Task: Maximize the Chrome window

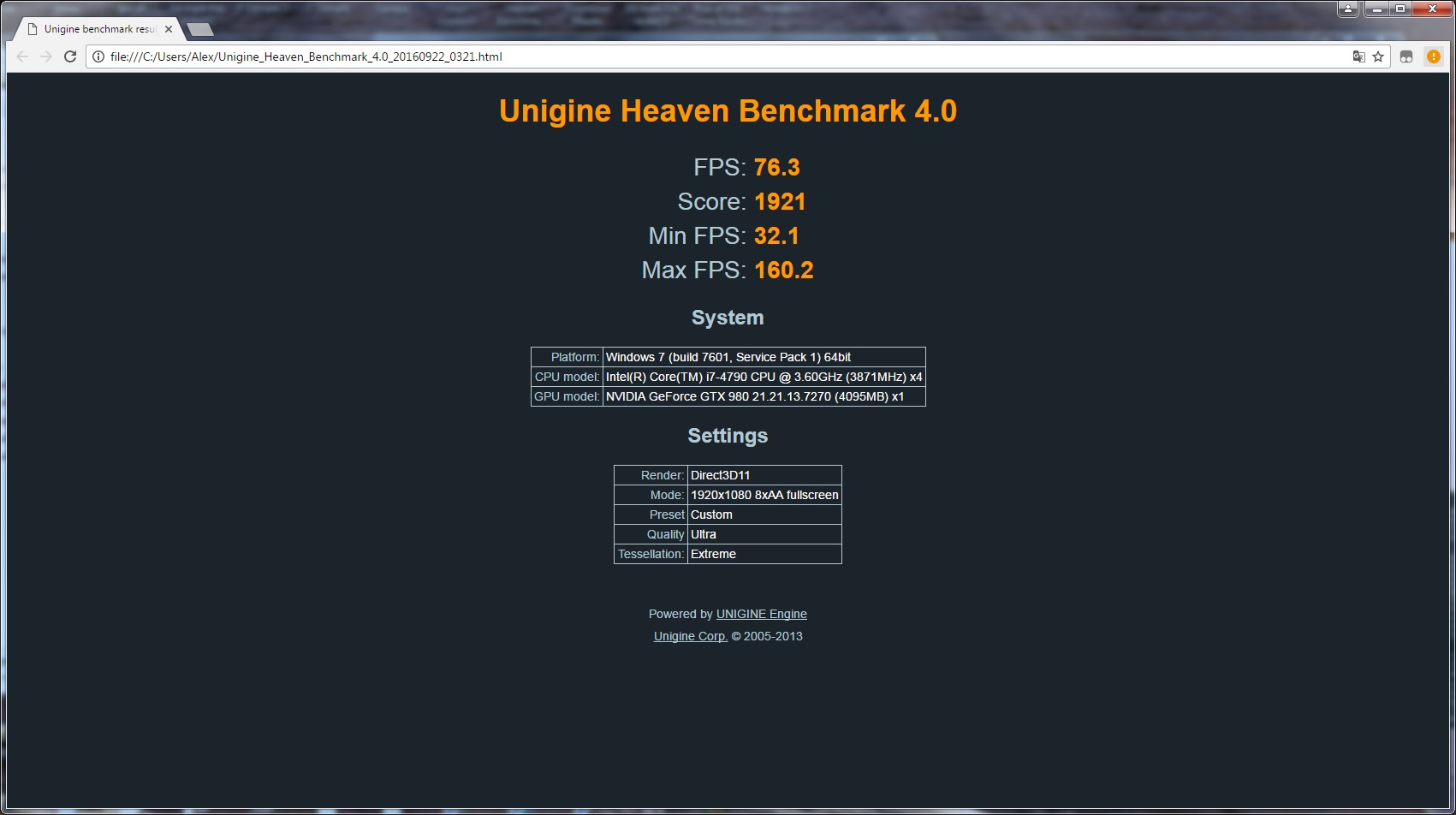Action: (x=1400, y=9)
